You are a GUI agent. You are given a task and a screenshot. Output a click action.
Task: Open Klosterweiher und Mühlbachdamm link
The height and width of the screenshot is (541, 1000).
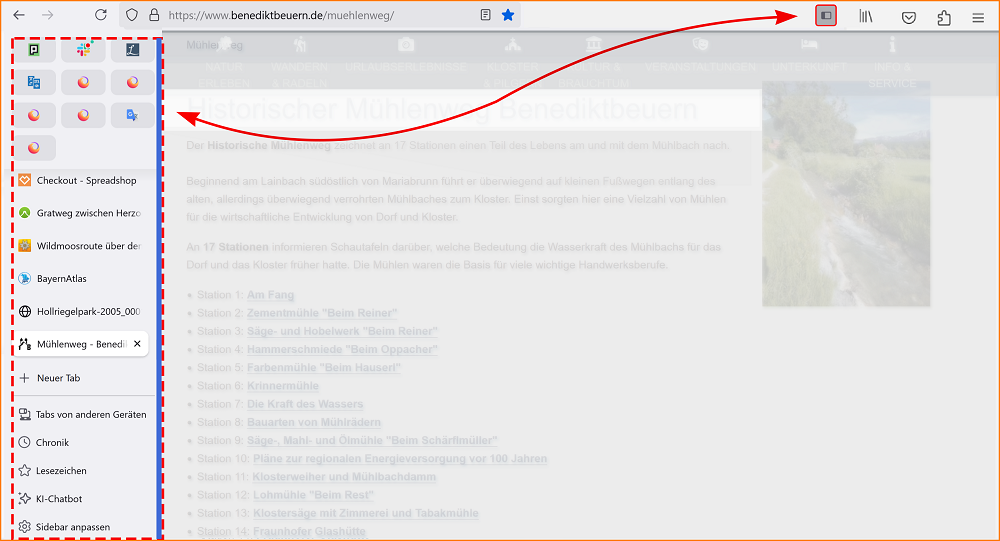tap(344, 477)
